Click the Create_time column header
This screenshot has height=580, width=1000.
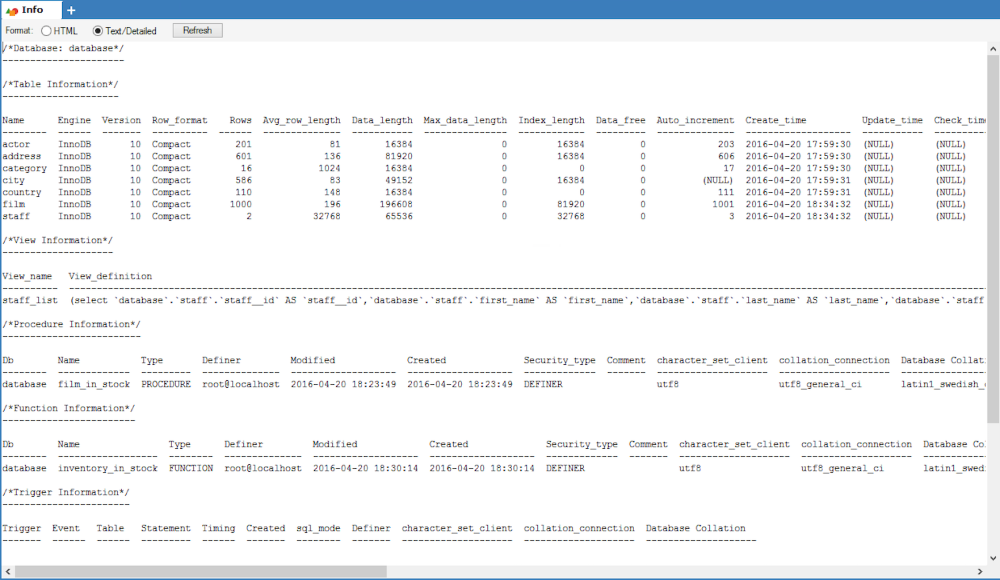(x=776, y=120)
